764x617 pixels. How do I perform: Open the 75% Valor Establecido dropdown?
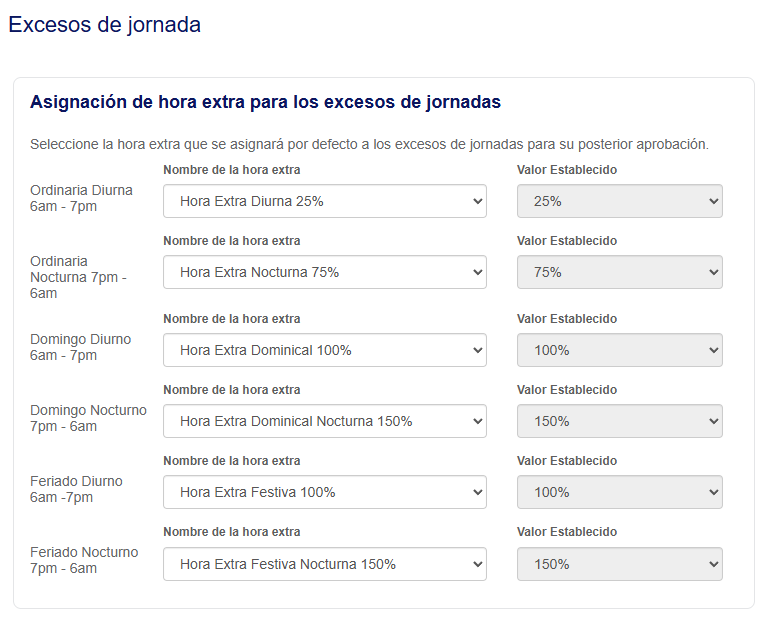pos(619,272)
